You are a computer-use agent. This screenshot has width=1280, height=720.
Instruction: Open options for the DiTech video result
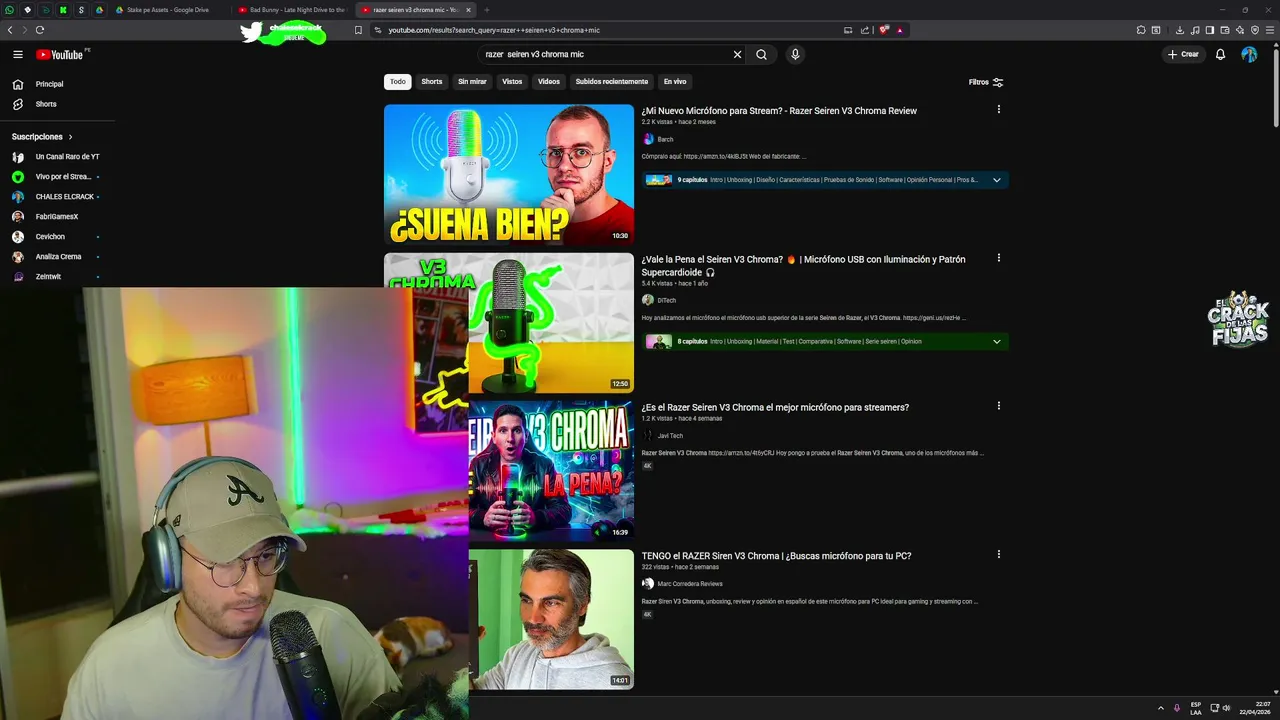point(998,258)
